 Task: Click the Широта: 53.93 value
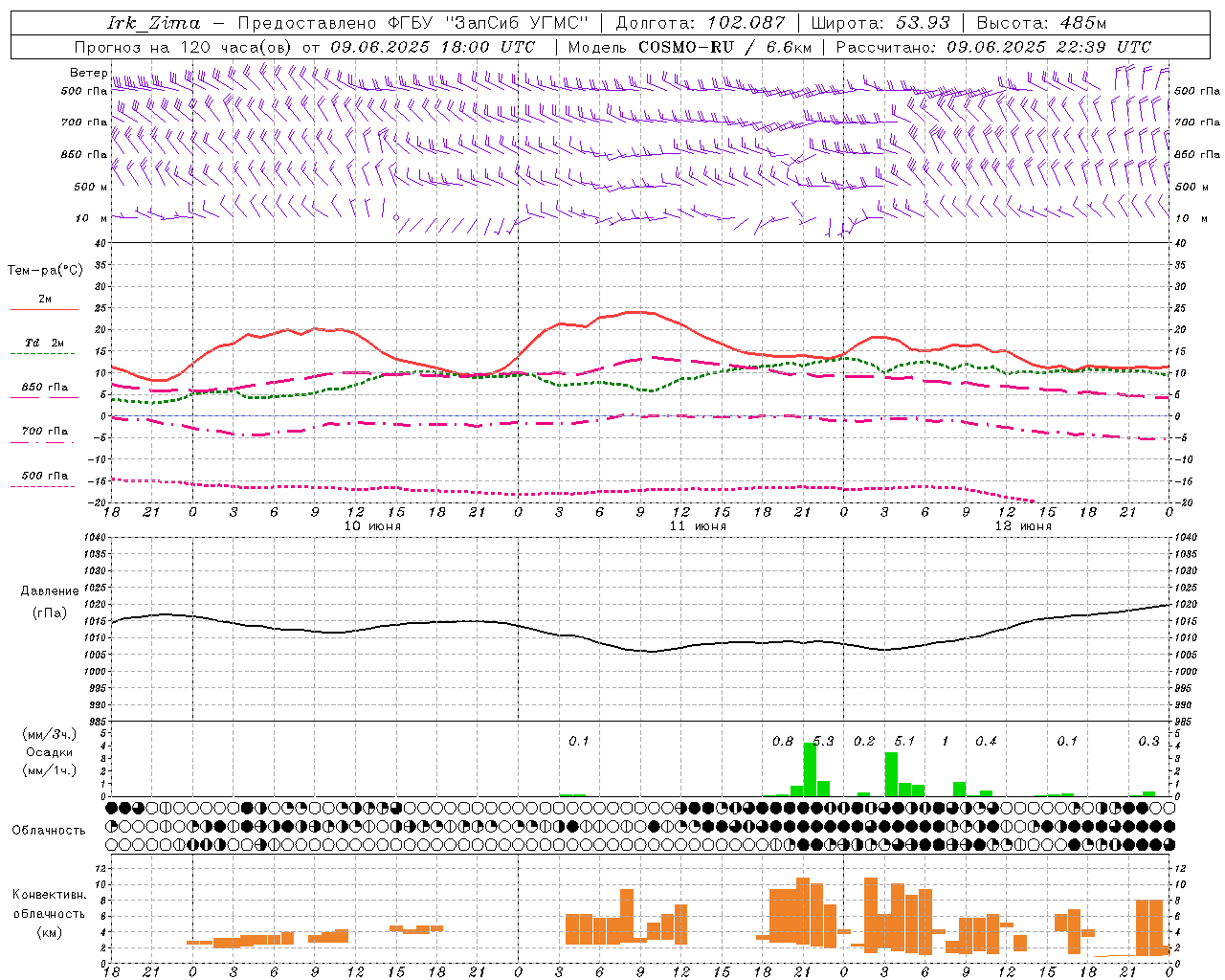point(880,23)
